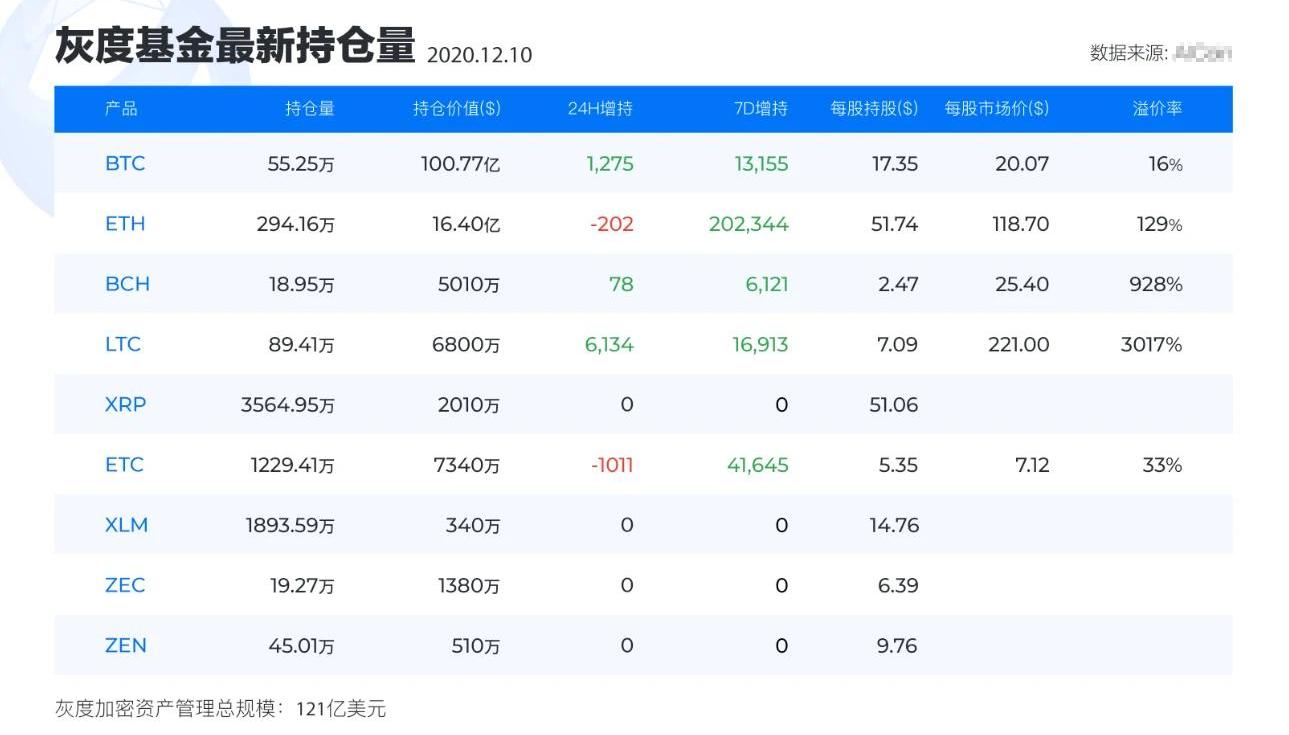
Task: Select the BCH product link
Action: coord(127,284)
